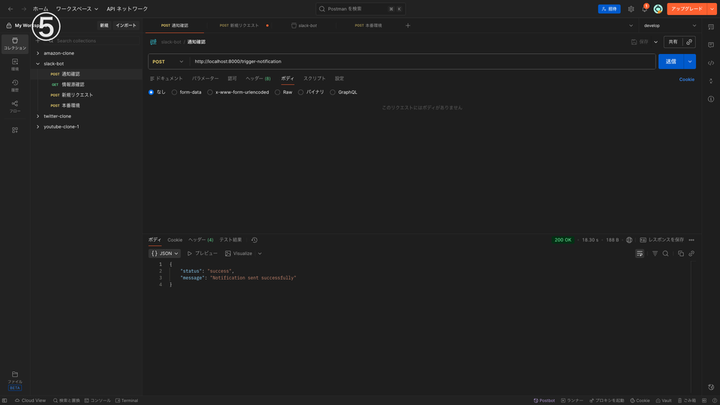Open the History sidebar icon
The image size is (720, 405).
coord(14,85)
